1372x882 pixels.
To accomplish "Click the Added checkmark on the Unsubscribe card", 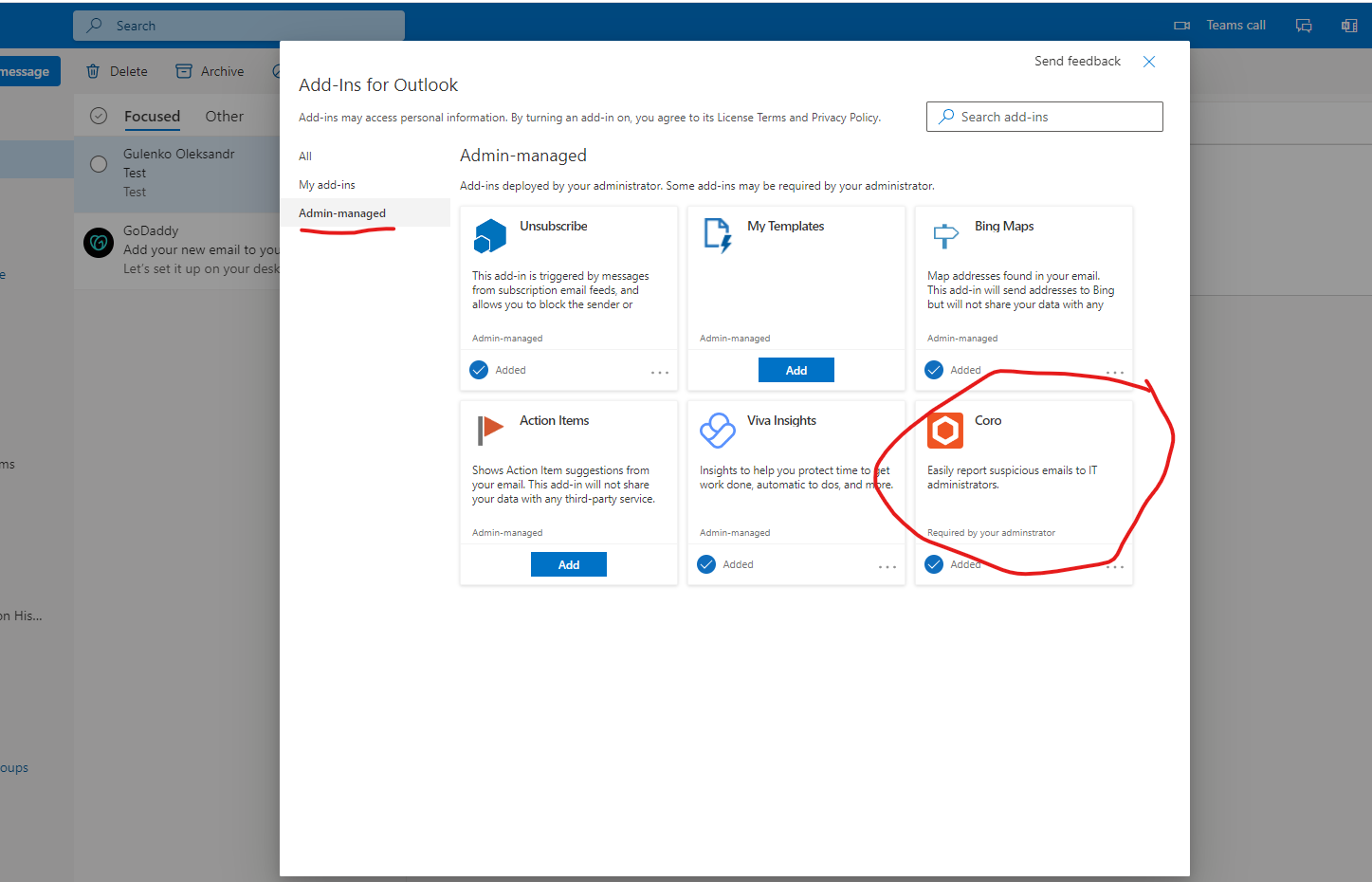I will pos(479,370).
